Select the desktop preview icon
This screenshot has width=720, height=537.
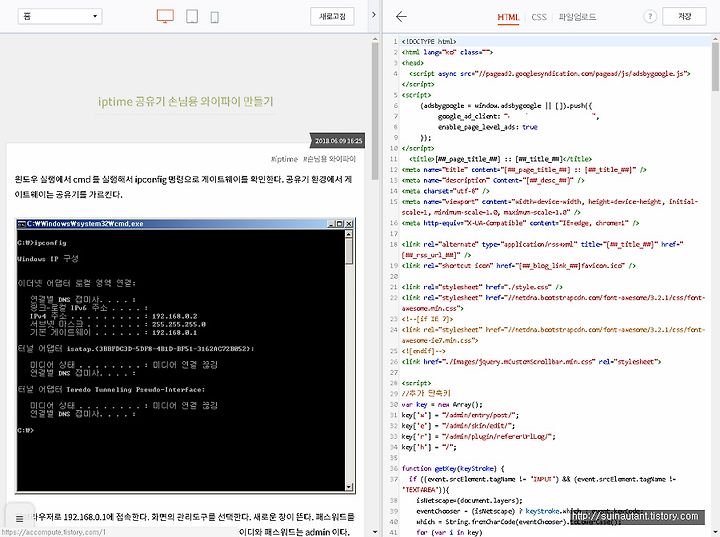tap(165, 17)
